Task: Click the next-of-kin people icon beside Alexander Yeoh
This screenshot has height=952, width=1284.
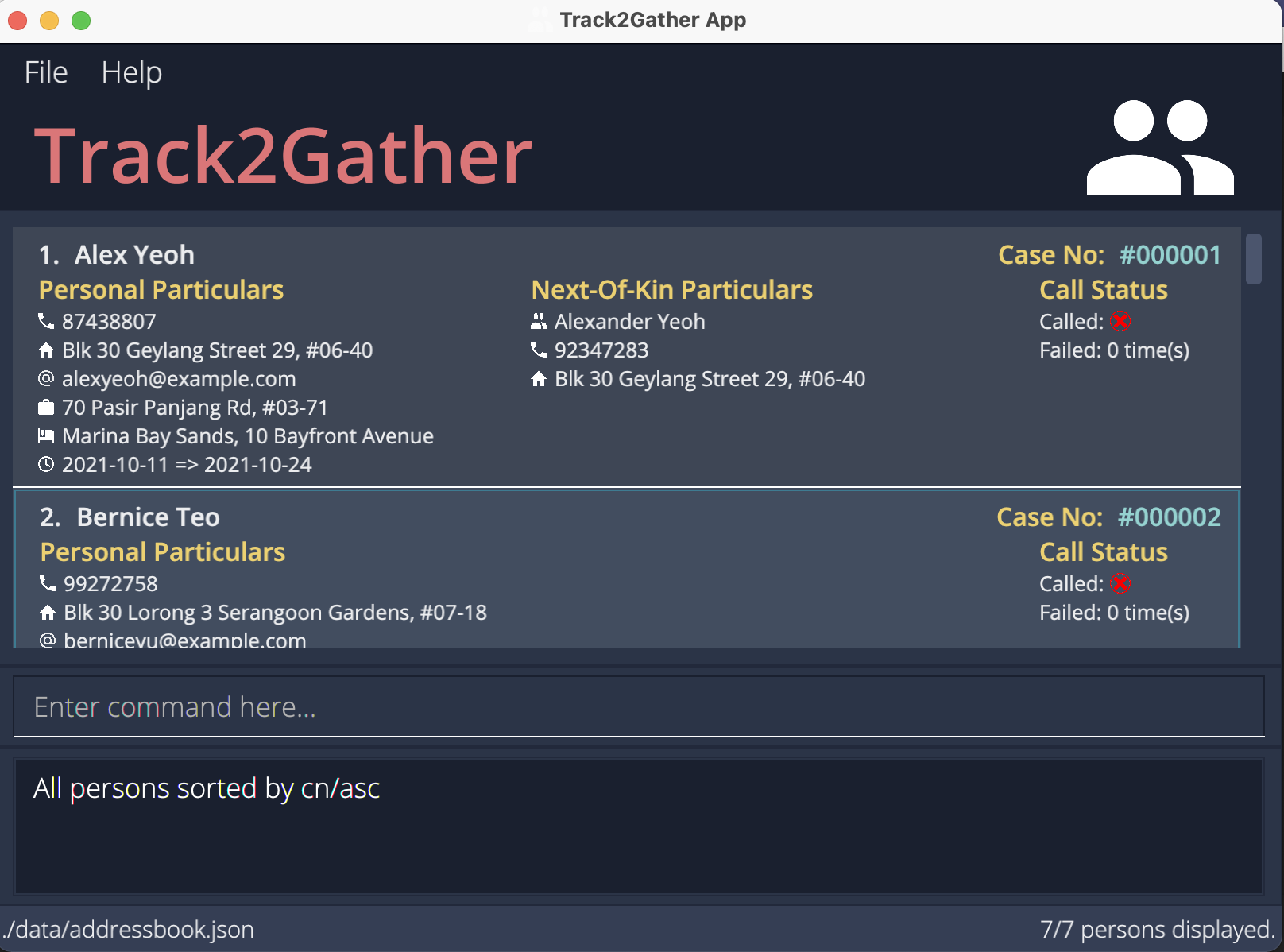Action: (x=538, y=322)
